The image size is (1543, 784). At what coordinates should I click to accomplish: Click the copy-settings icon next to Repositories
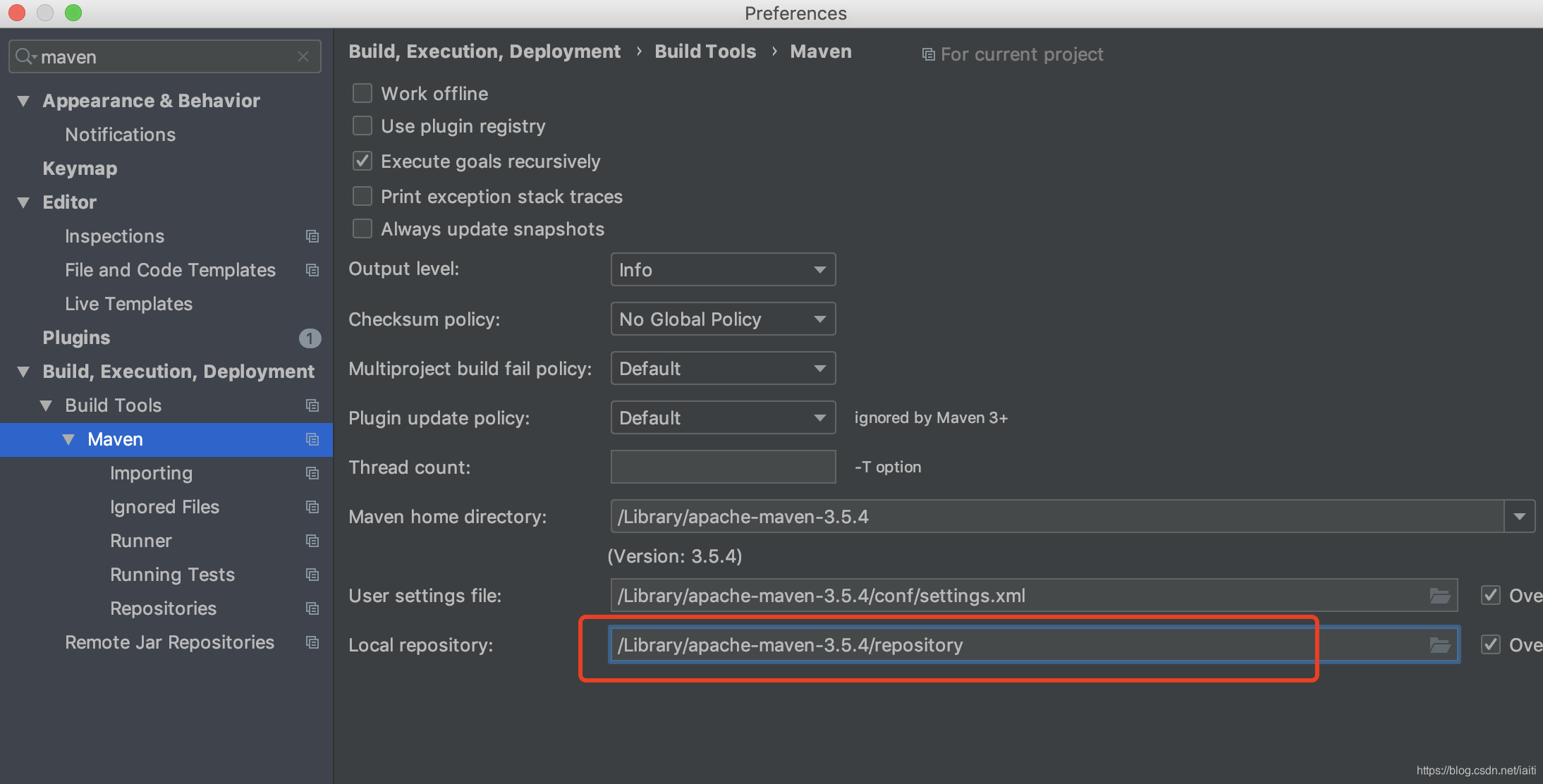[x=312, y=608]
